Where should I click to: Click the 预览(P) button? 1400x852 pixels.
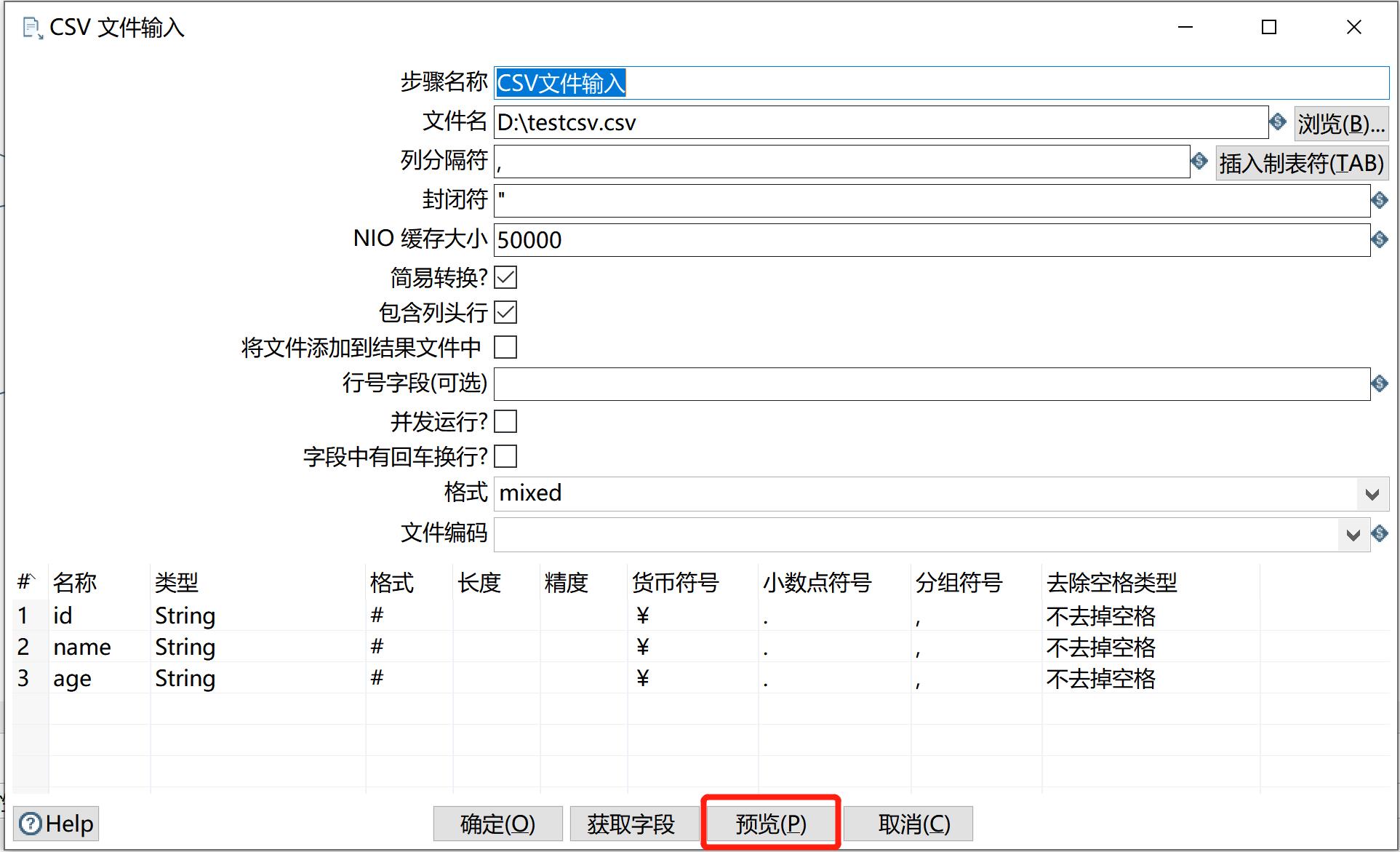point(771,824)
